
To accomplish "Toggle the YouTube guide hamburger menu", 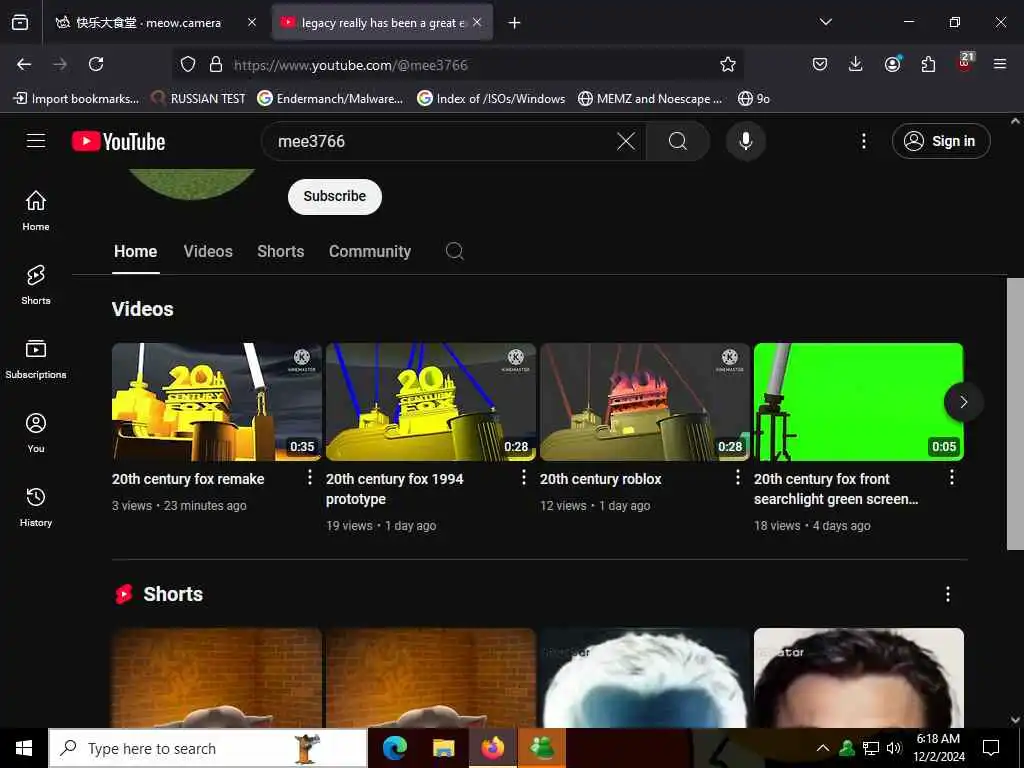I will [36, 141].
